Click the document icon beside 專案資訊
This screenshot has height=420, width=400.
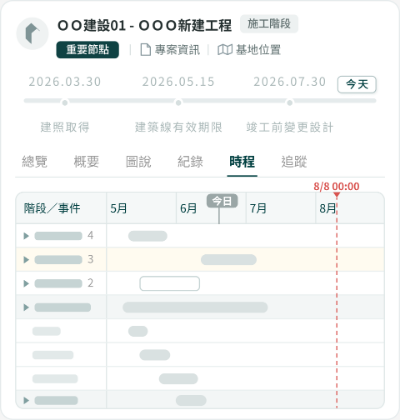tap(145, 50)
